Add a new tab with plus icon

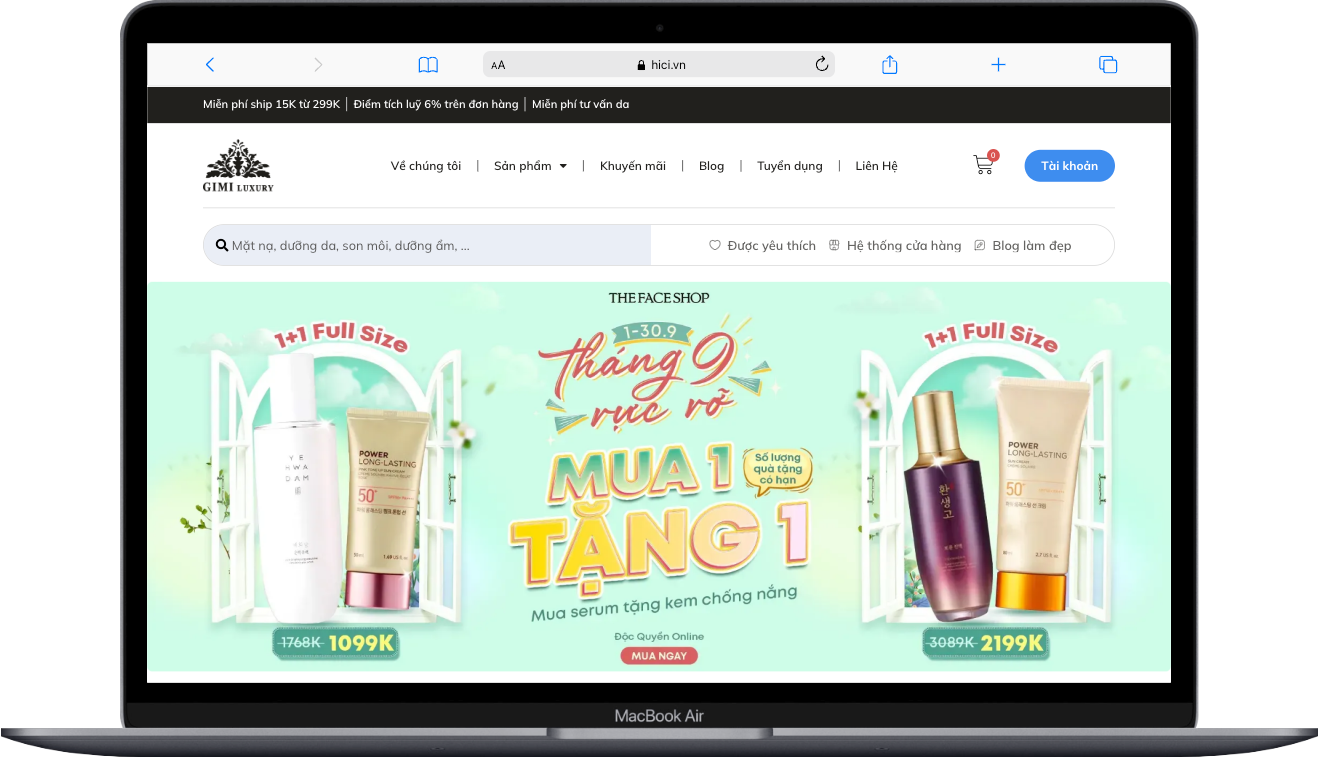tap(998, 65)
